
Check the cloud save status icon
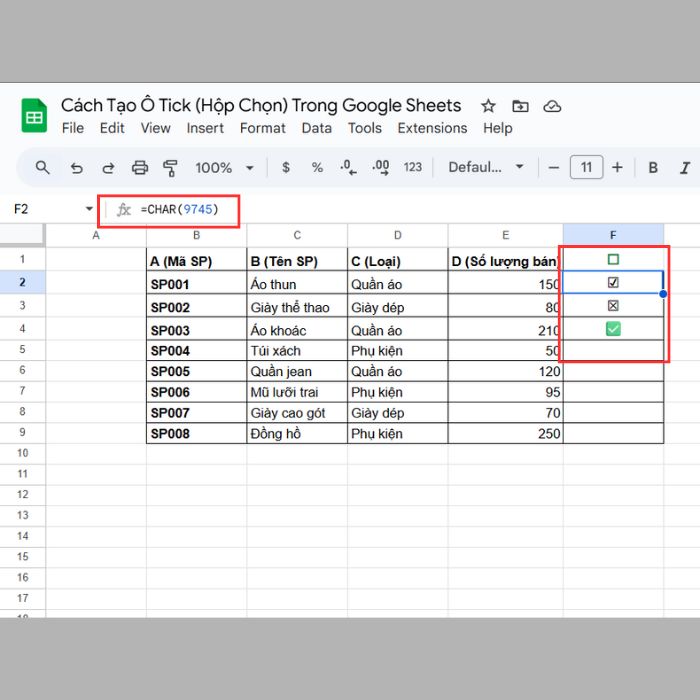point(552,106)
